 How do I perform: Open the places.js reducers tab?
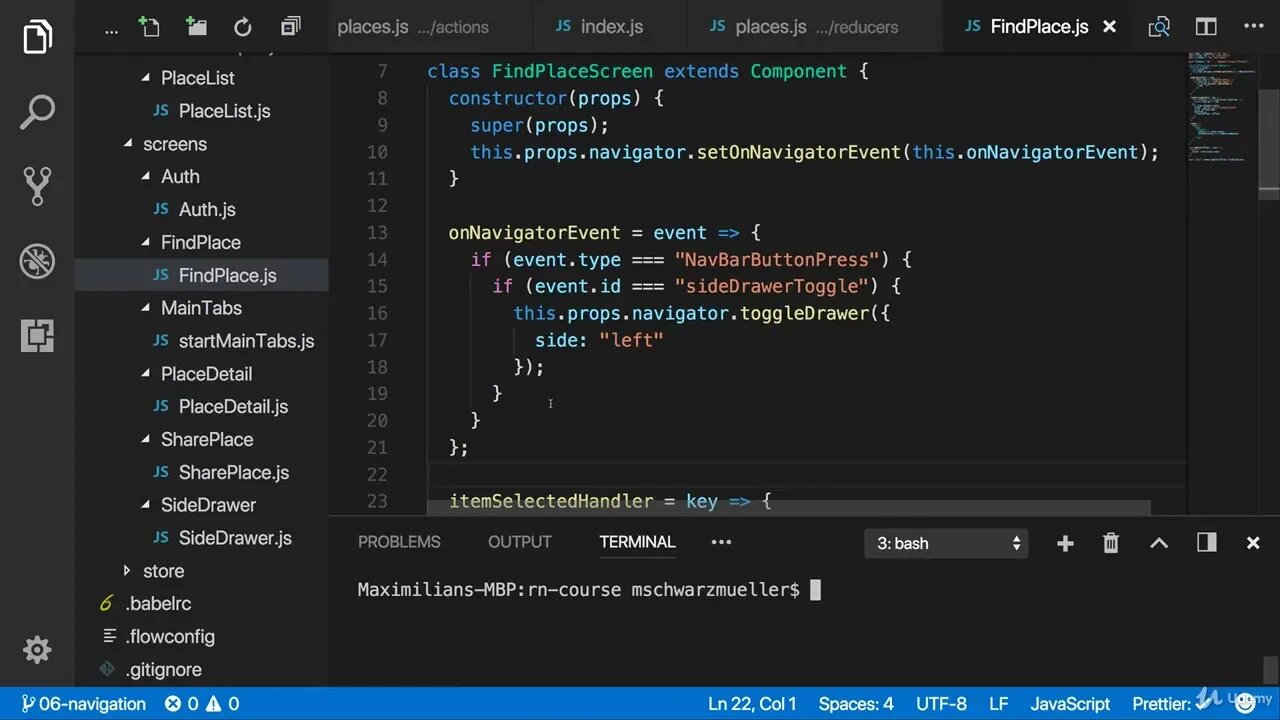816,27
